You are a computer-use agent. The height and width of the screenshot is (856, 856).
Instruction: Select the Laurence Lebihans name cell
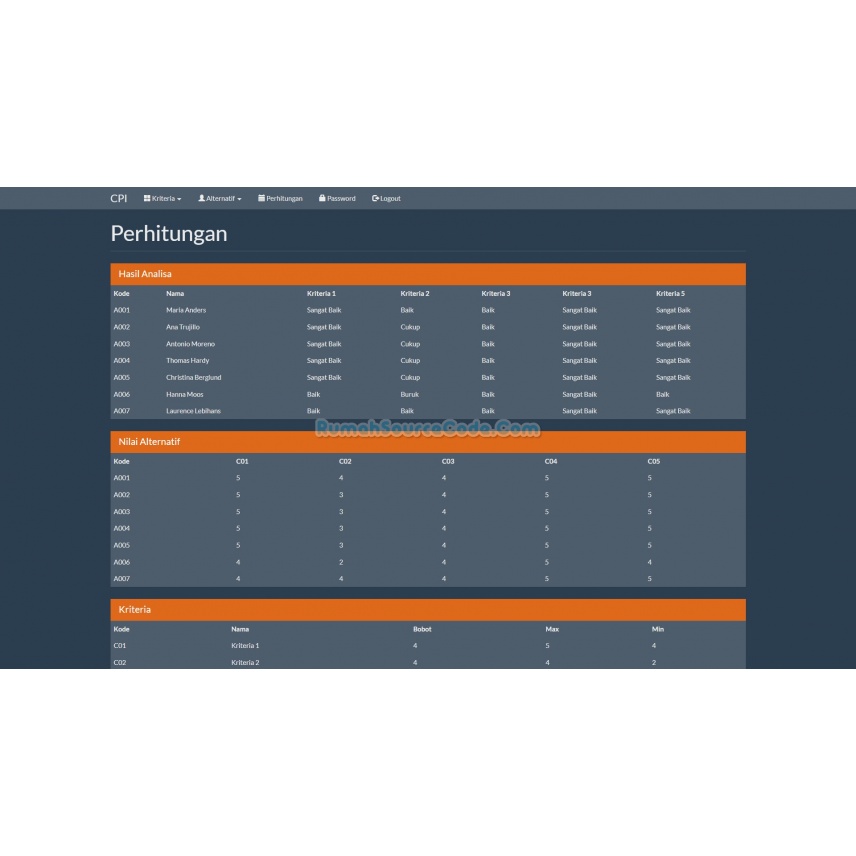pyautogui.click(x=193, y=411)
